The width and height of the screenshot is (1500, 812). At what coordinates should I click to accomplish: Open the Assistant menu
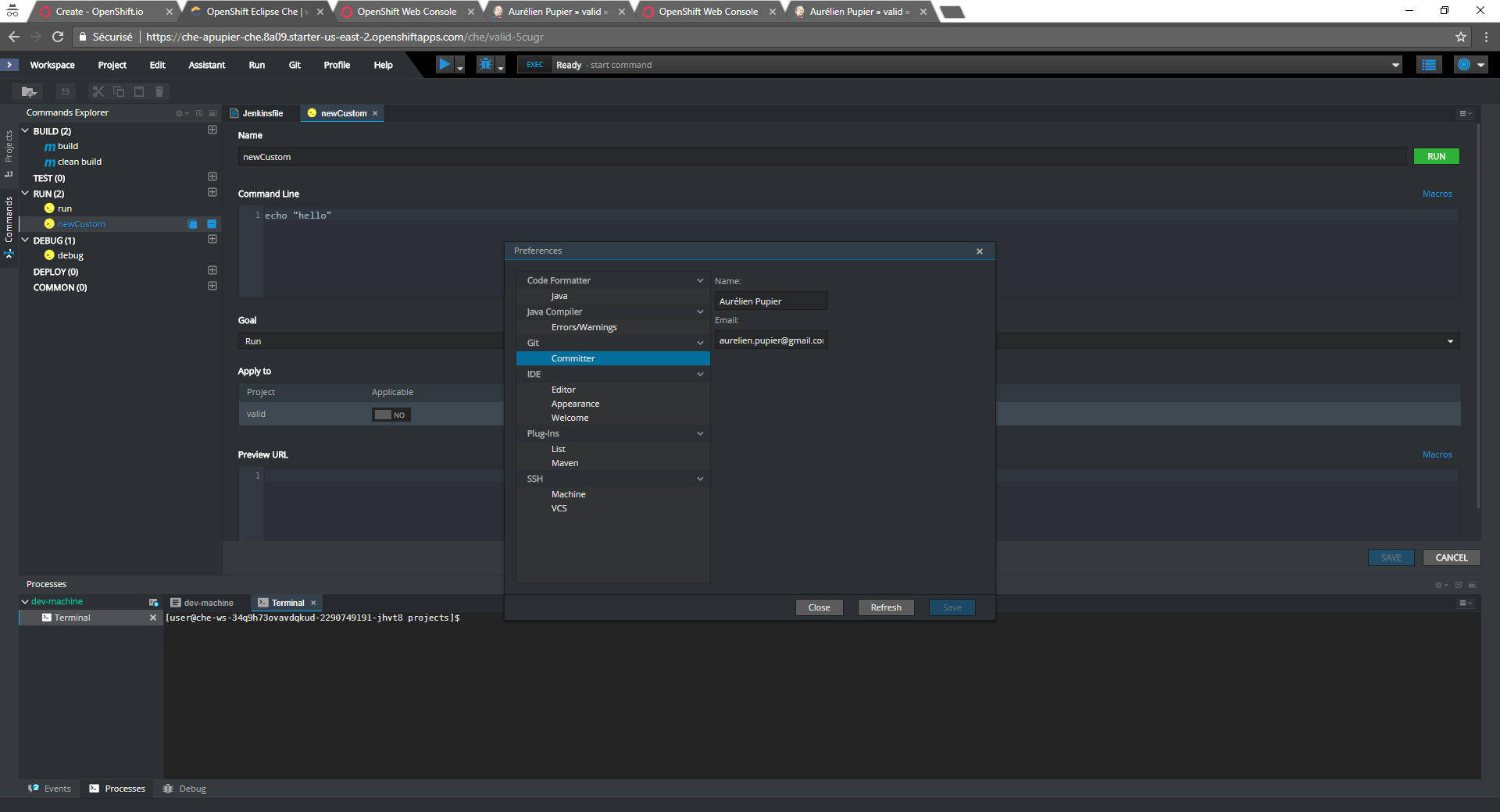coord(206,65)
